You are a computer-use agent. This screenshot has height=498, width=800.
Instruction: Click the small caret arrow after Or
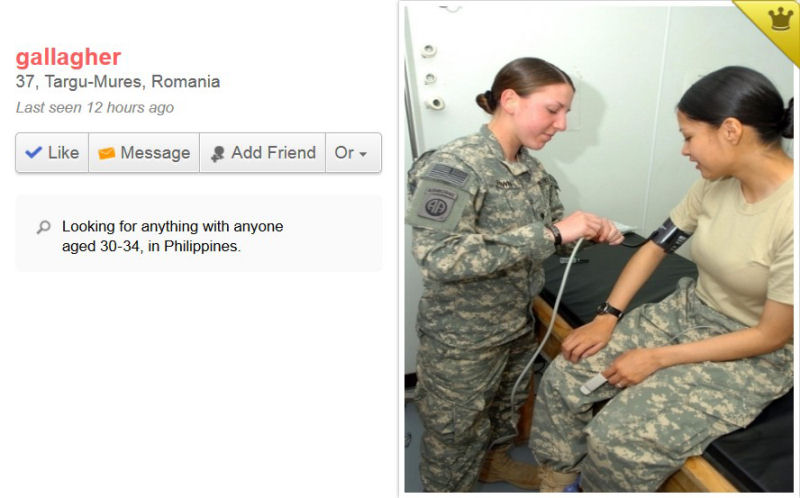tap(363, 154)
